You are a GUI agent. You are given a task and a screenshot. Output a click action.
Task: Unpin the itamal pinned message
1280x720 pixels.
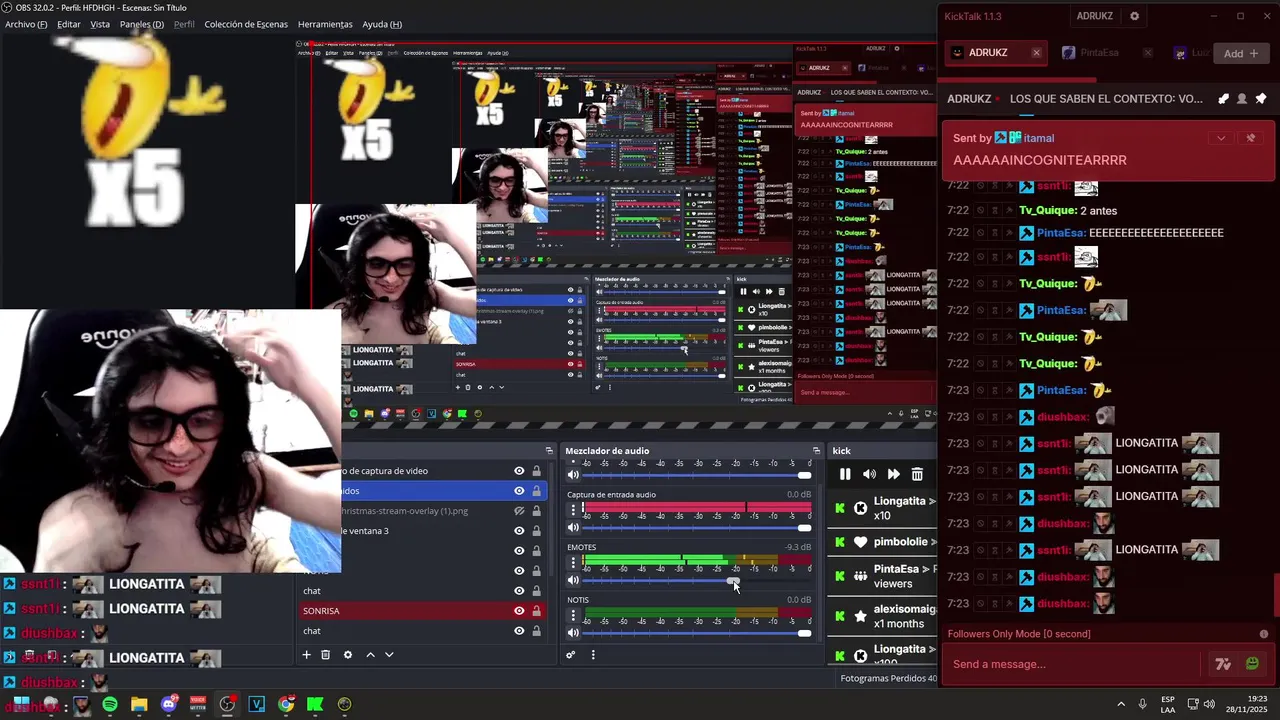(x=1250, y=138)
